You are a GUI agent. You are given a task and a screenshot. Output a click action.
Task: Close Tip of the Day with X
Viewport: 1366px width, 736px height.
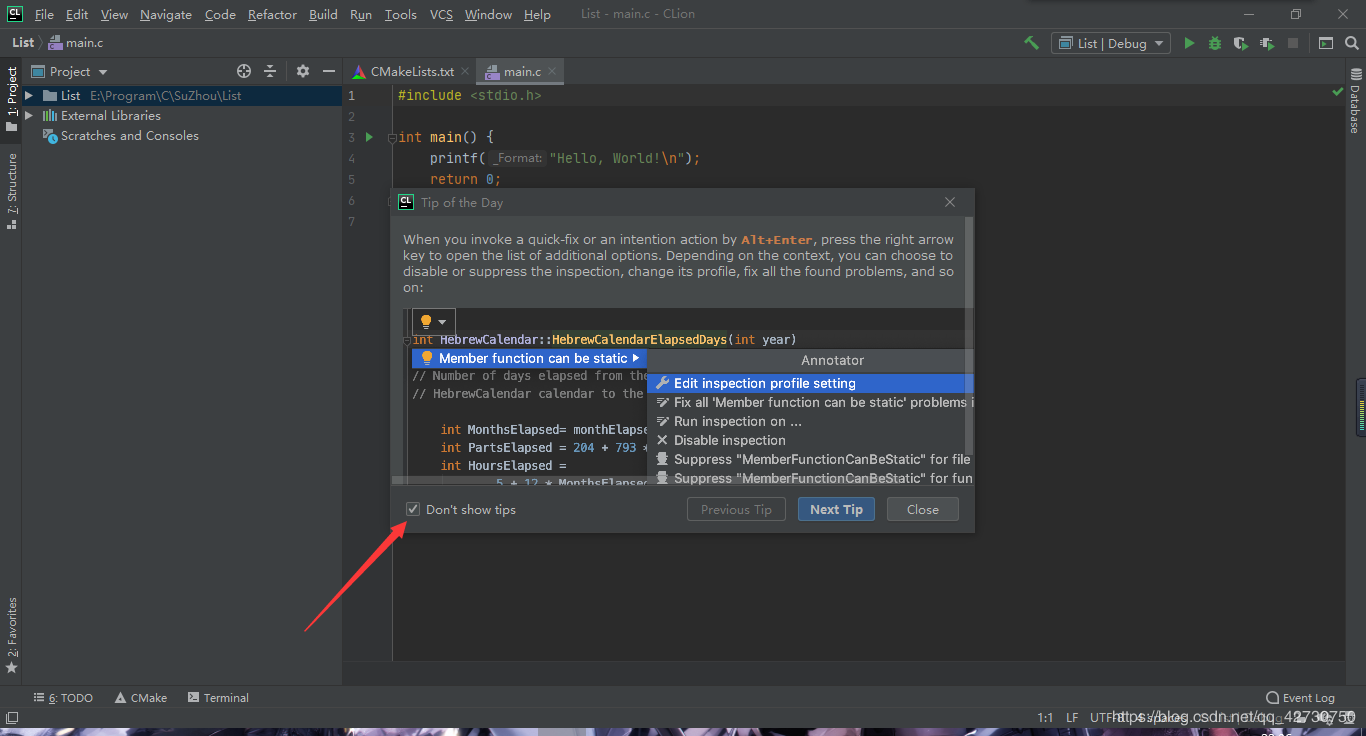pyautogui.click(x=950, y=202)
